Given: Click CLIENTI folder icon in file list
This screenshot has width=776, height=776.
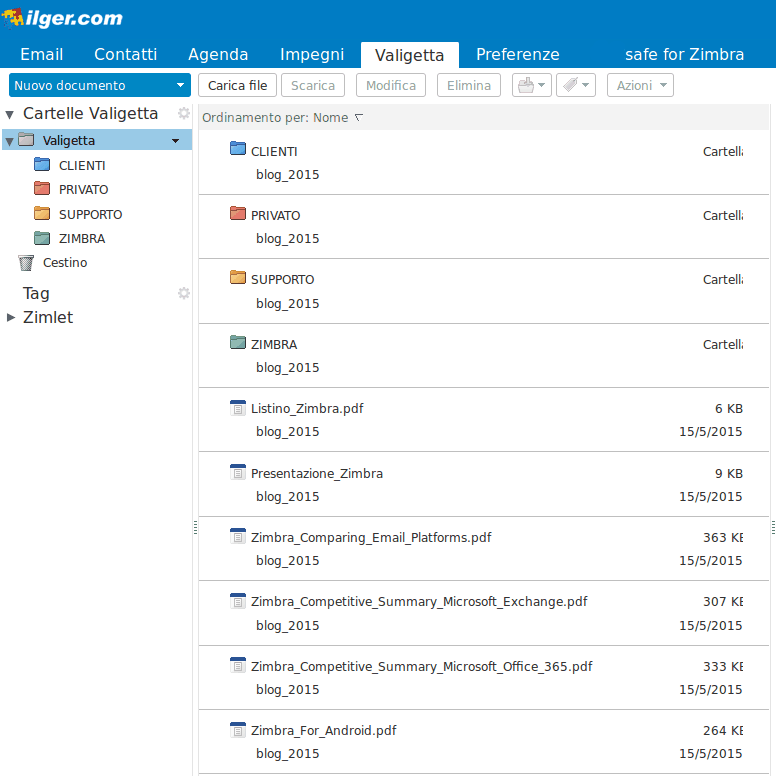Looking at the screenshot, I should tap(238, 148).
